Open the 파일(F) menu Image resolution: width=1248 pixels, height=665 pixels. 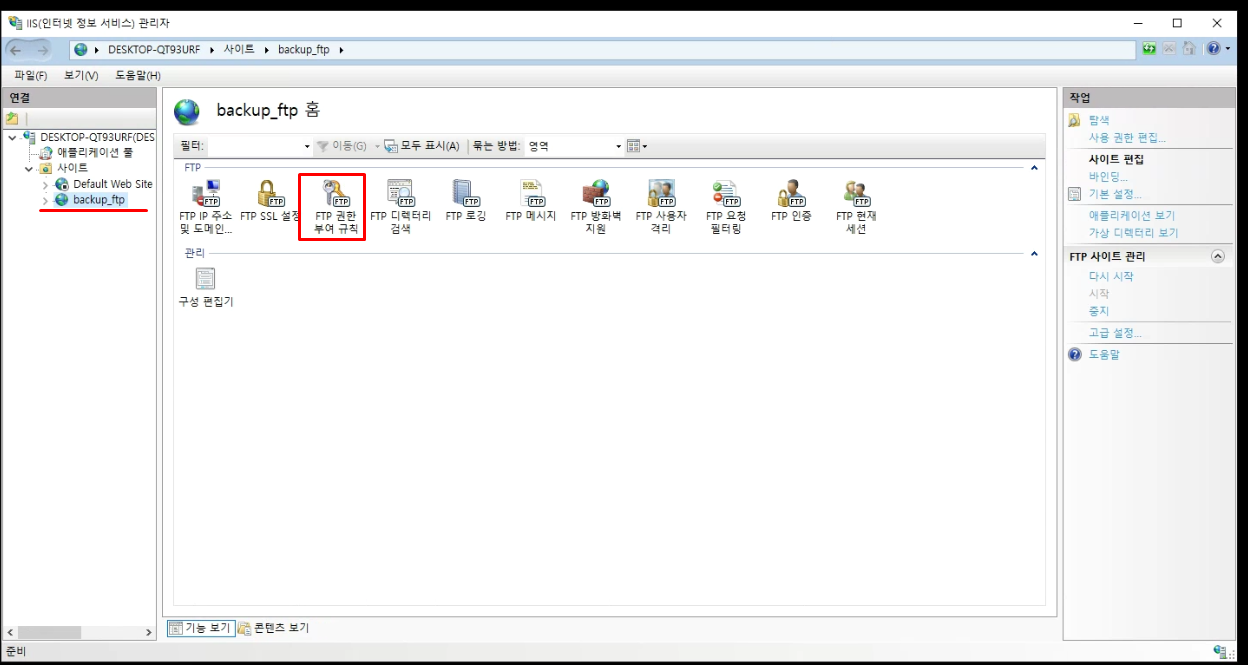tap(31, 75)
